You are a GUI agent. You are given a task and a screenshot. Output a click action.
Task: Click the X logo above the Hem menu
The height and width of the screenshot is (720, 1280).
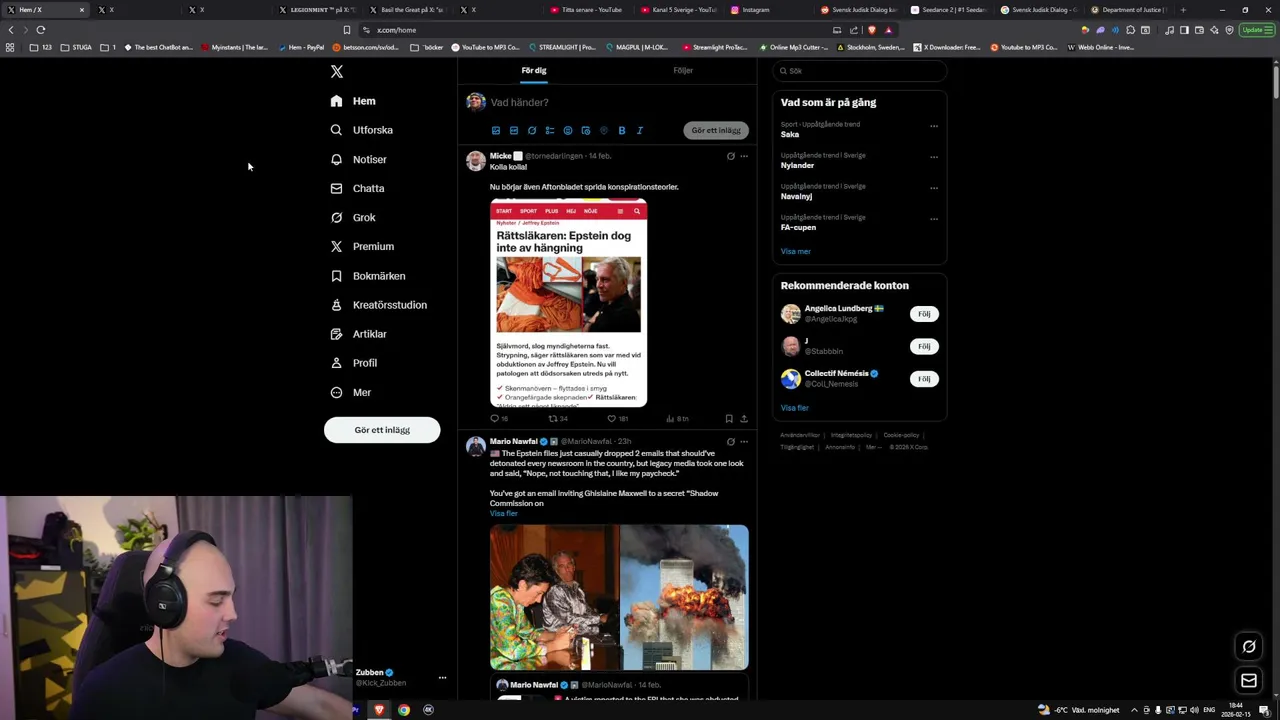(x=337, y=71)
